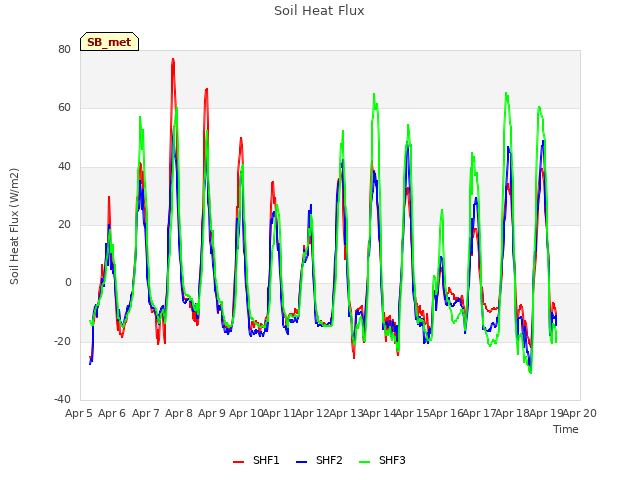Viewport: 640px width, 480px height.
Task: Click the Apr 9 x-axis tick label
Action: coord(212,413)
